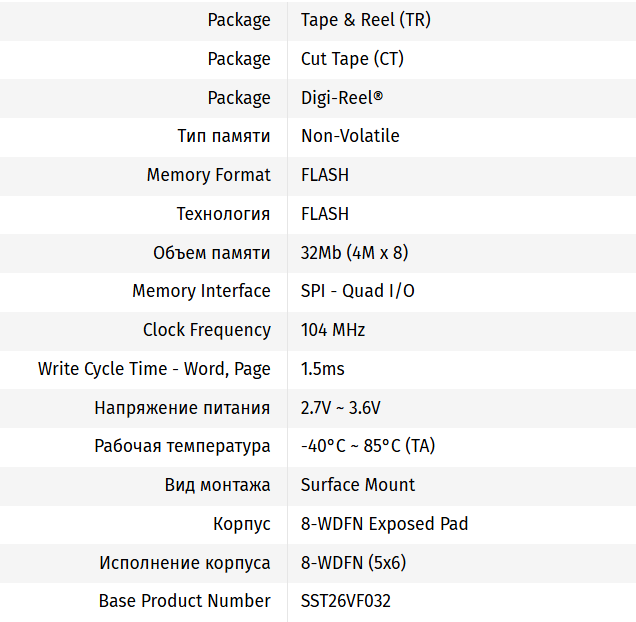Image resolution: width=636 pixels, height=622 pixels.
Task: Select the "32Mb (4M x 8)" value
Action: 354,253
